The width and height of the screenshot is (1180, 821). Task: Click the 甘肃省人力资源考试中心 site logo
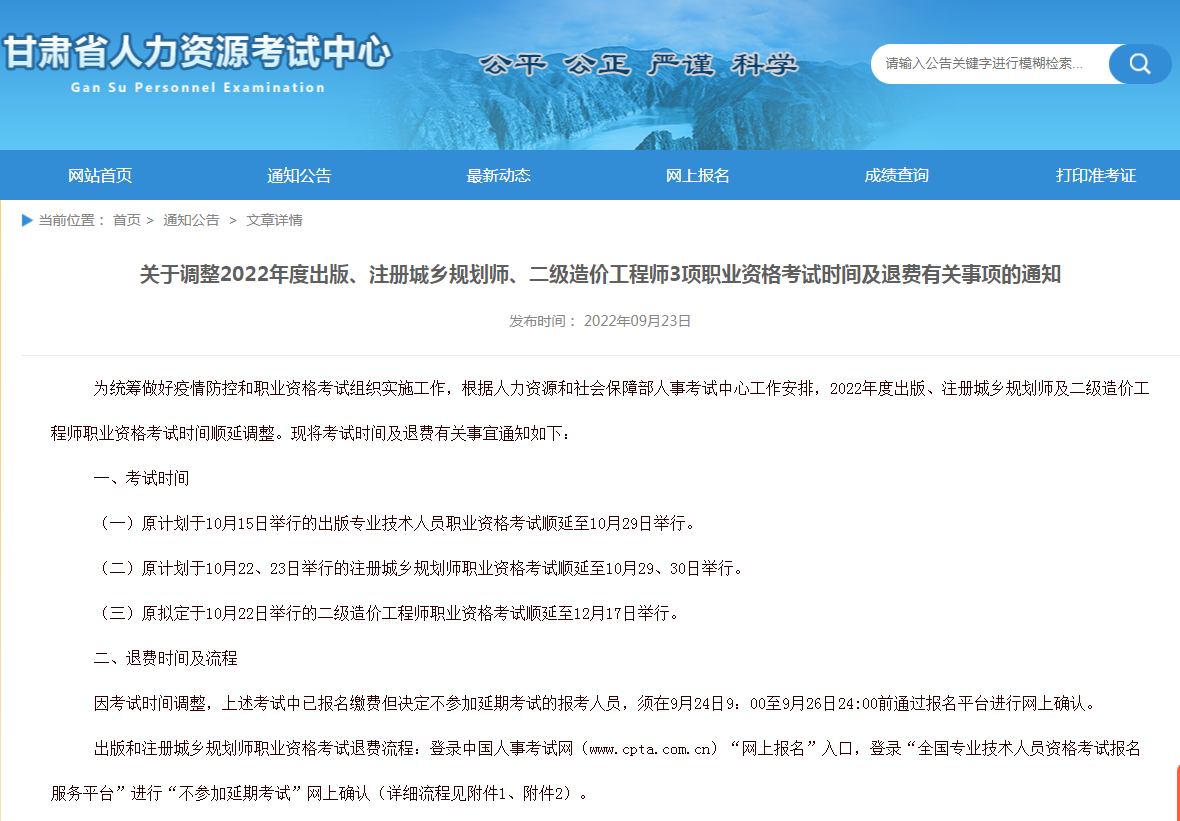click(x=197, y=62)
